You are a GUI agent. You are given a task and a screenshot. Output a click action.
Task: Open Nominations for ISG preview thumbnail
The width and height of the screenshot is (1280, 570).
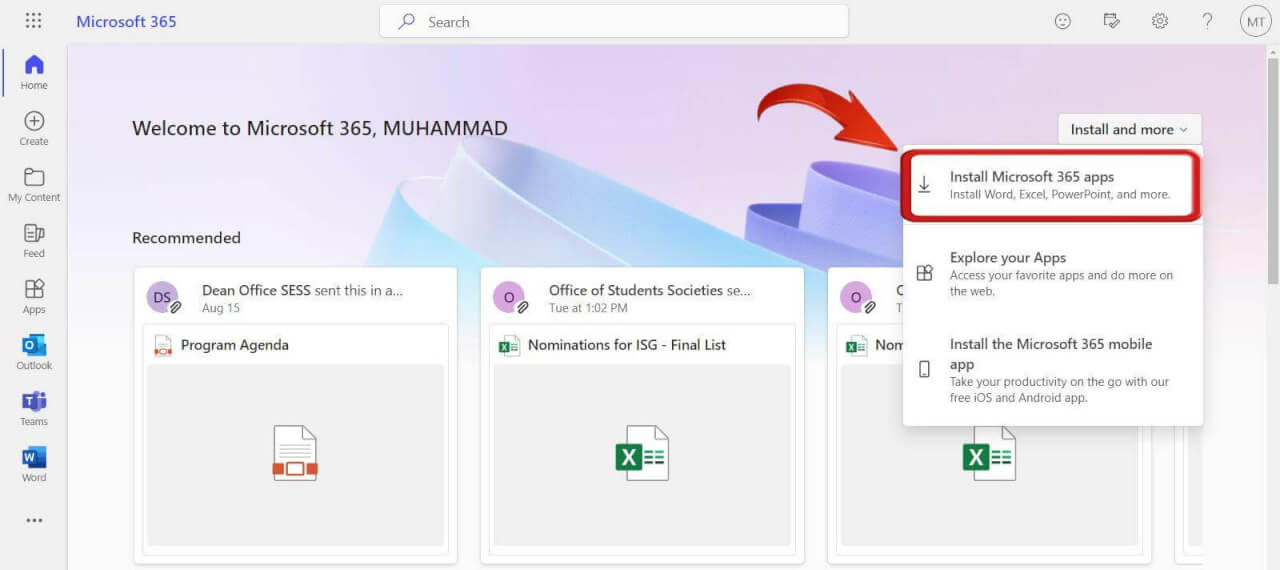tap(642, 455)
